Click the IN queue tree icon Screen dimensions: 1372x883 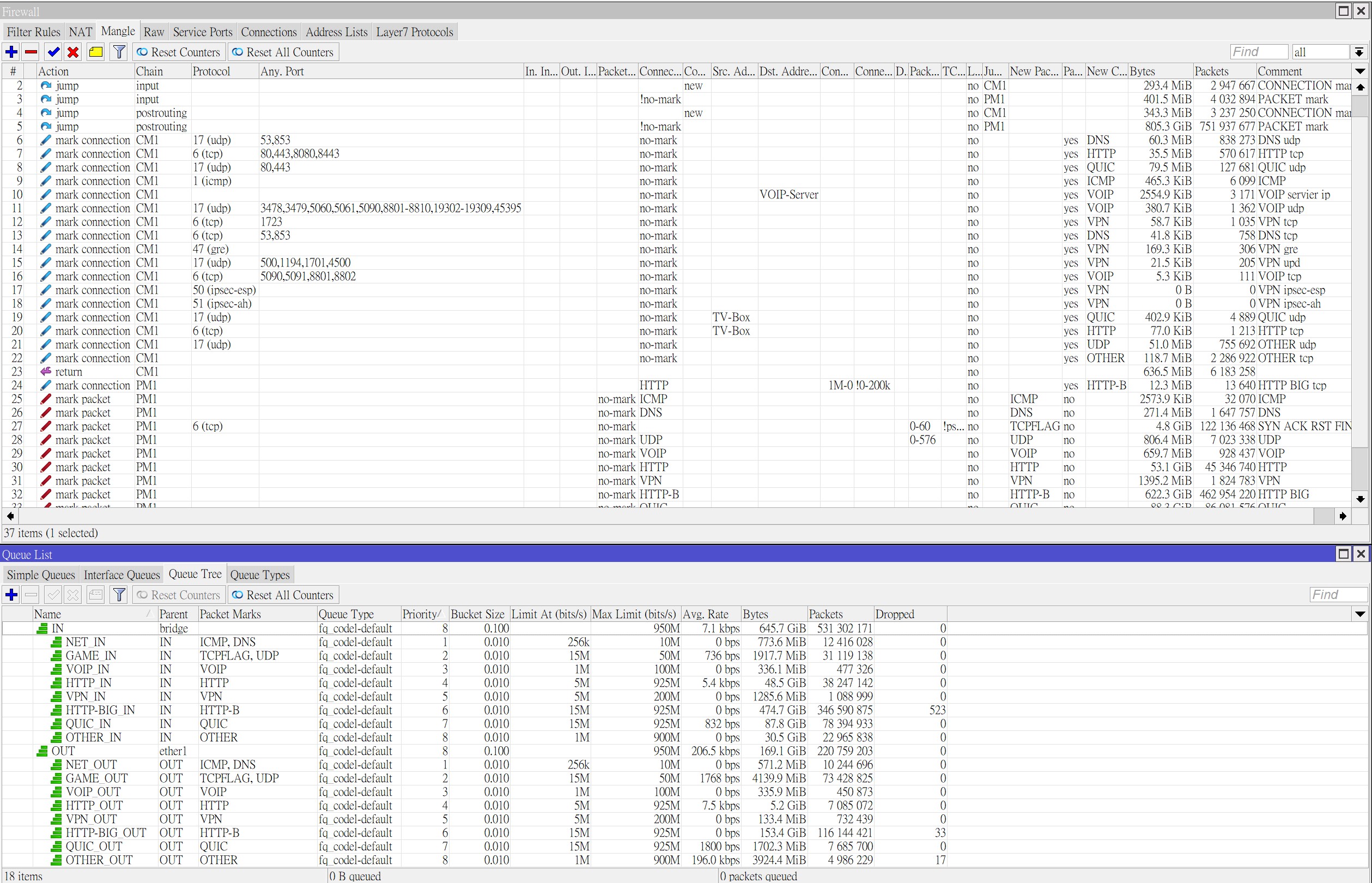click(43, 628)
